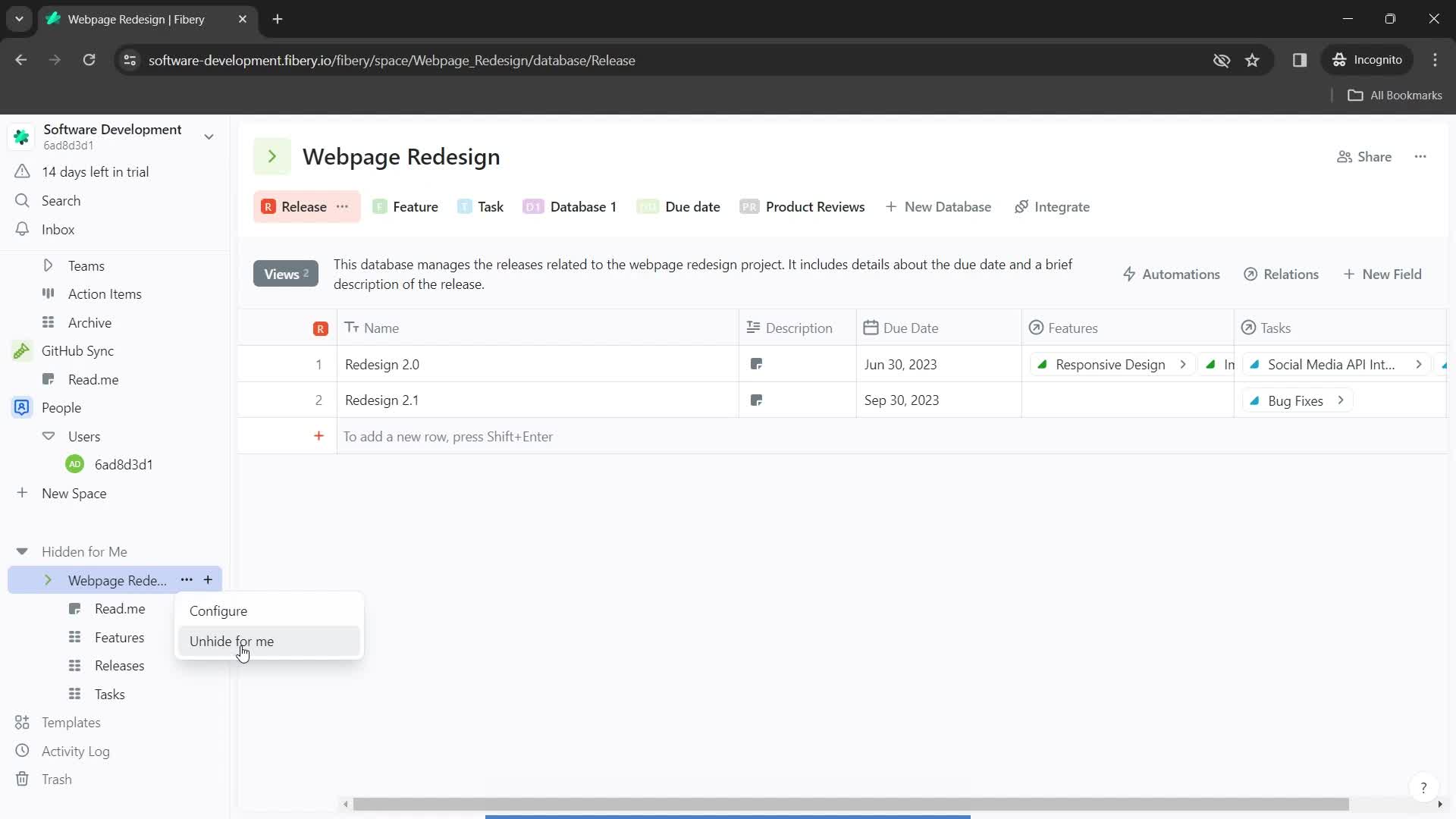Expand the Webpage Redesign space
1456x819 pixels.
click(x=48, y=580)
